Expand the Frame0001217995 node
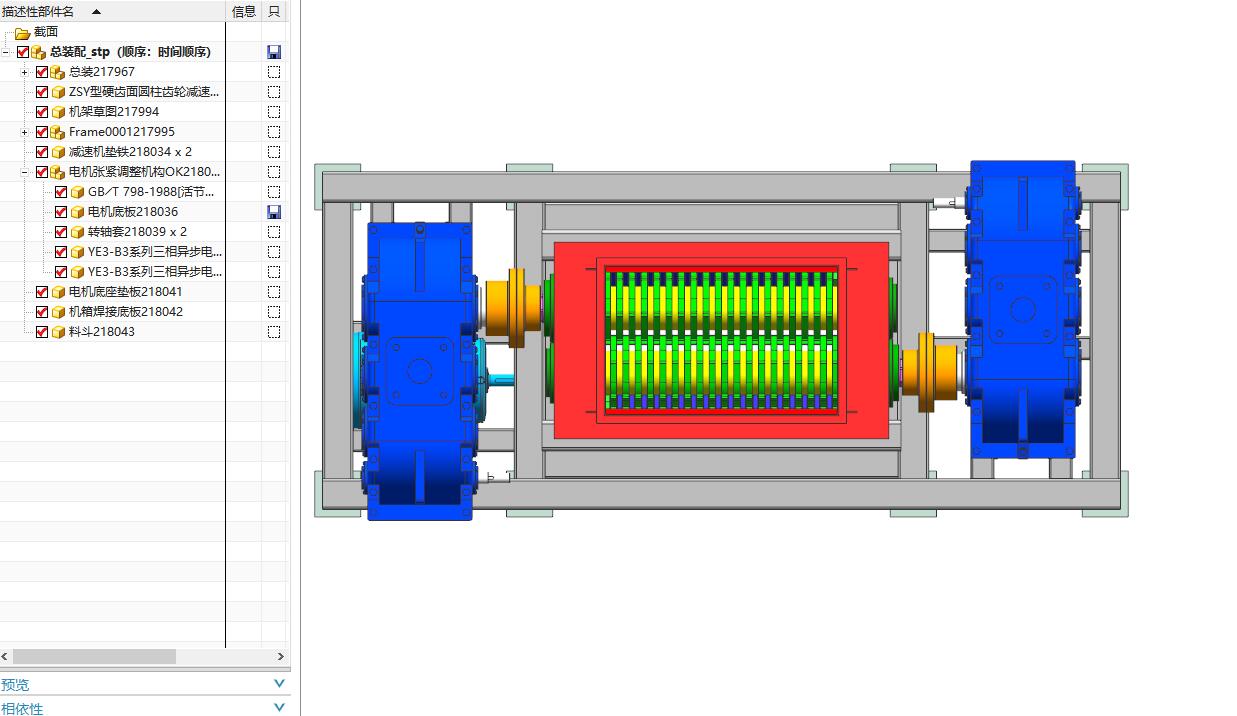The width and height of the screenshot is (1237, 716). 25,132
